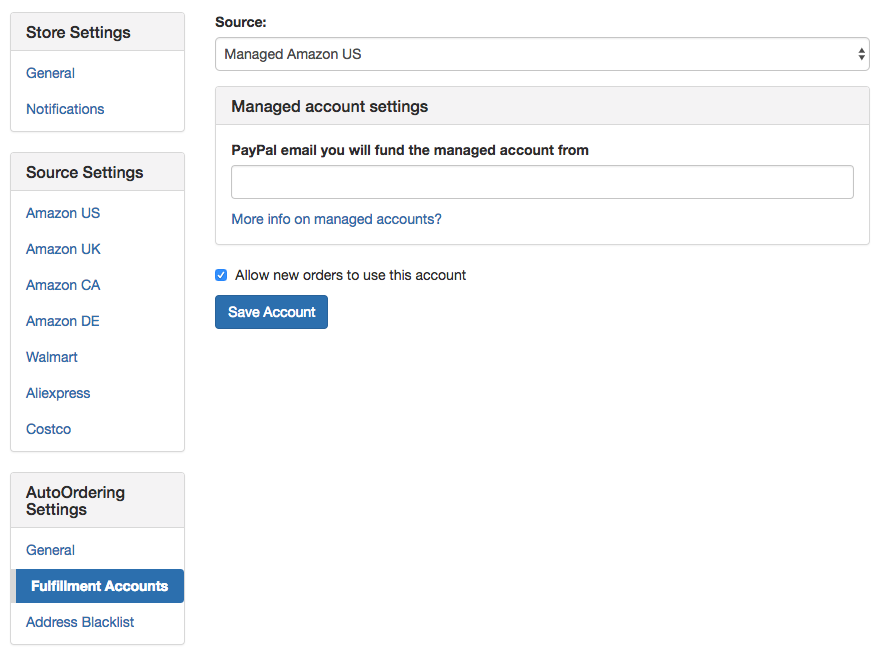Focus the PayPal email input field

tap(542, 182)
